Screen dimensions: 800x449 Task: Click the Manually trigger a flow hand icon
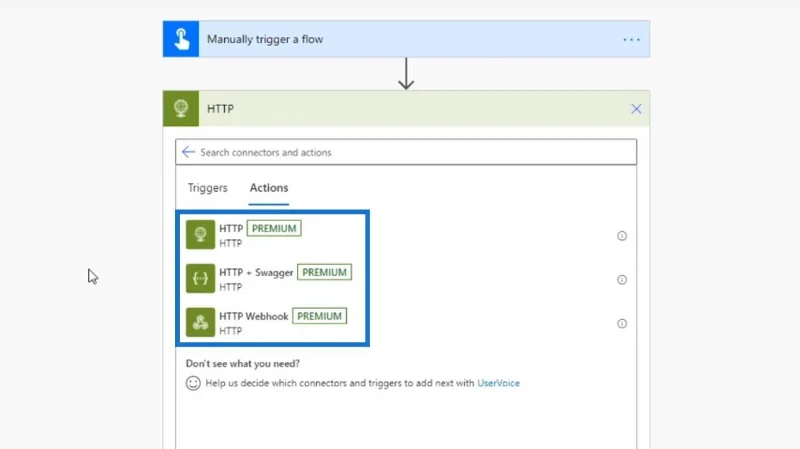coord(181,39)
